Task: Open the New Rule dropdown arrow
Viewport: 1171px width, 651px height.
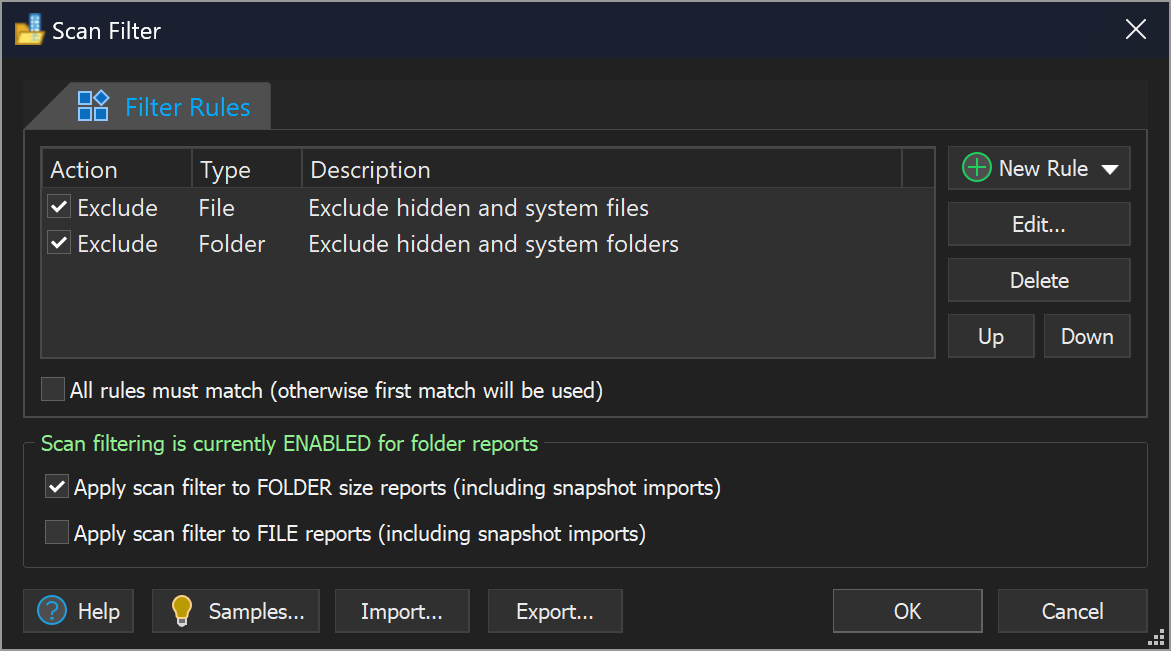Action: 1110,169
